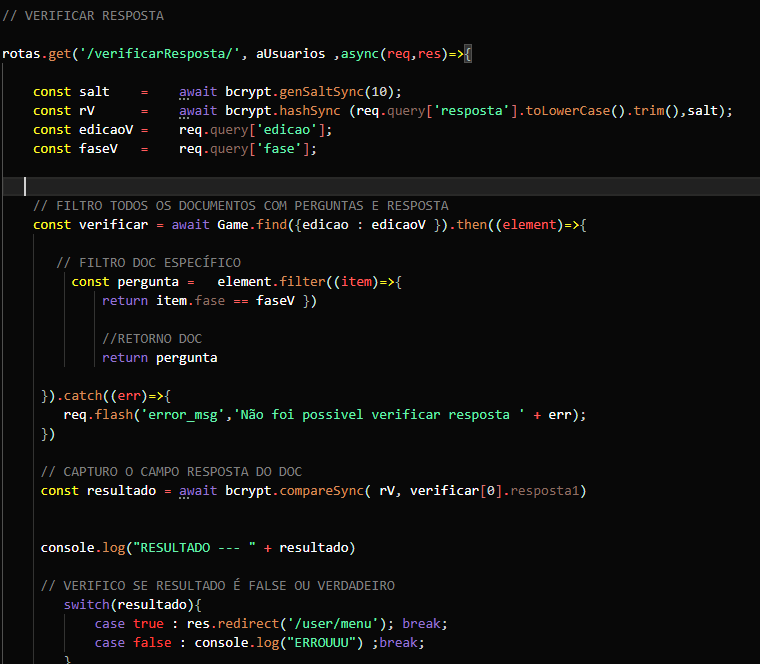Click the 'error_msg' string
The width and height of the screenshot is (760, 664).
[183, 415]
